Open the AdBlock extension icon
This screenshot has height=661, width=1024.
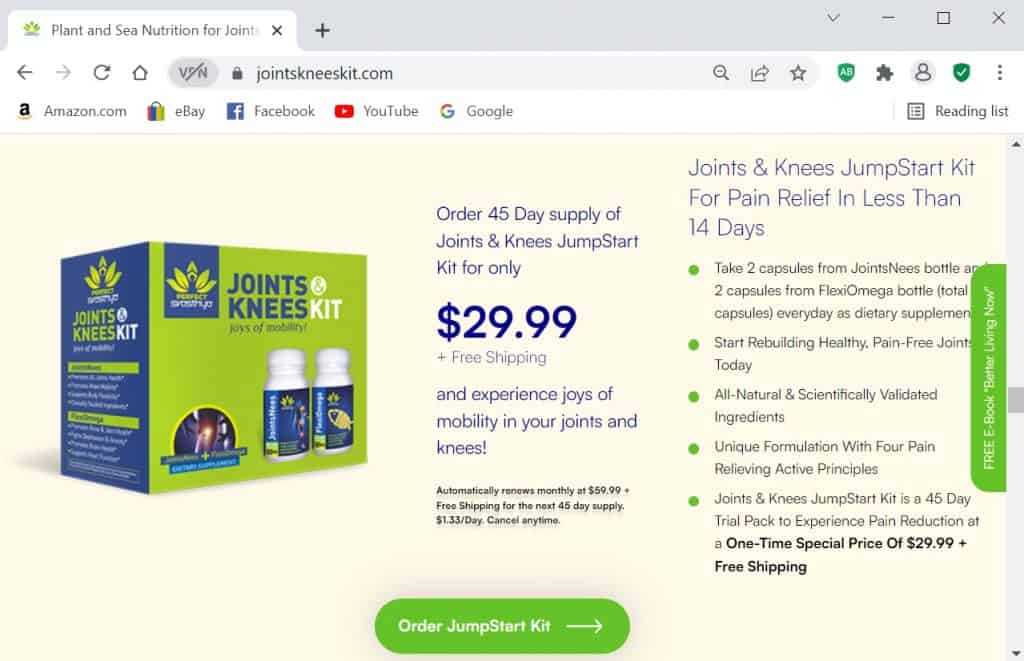(846, 73)
